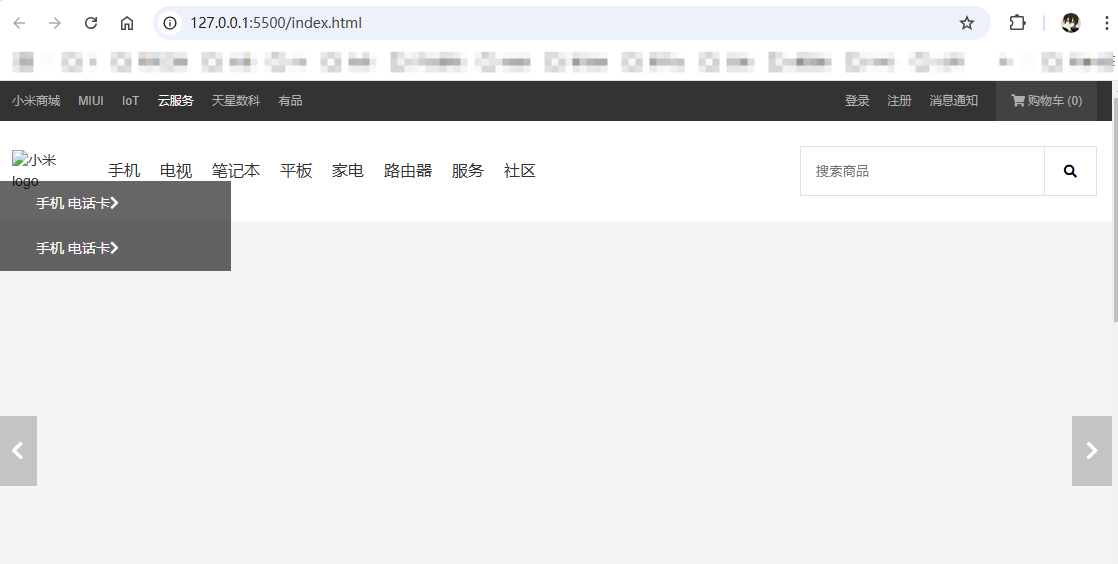This screenshot has width=1118, height=564.
Task: Open 消息通知 notifications link
Action: point(953,101)
